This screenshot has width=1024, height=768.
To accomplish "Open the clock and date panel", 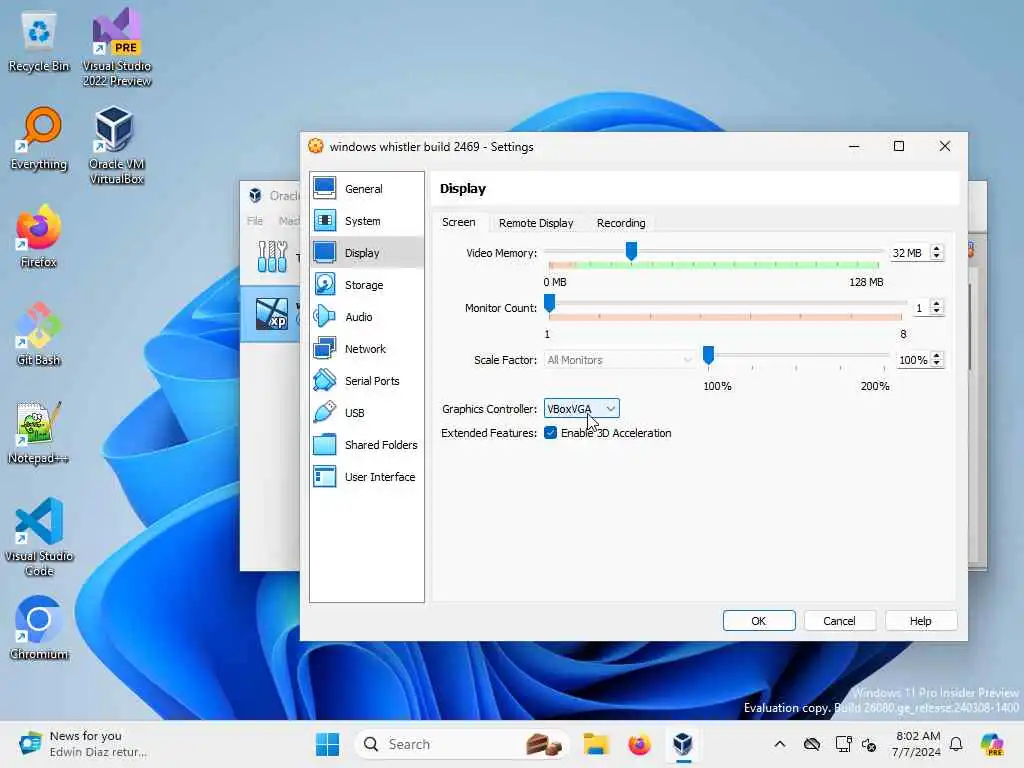I will (917, 744).
